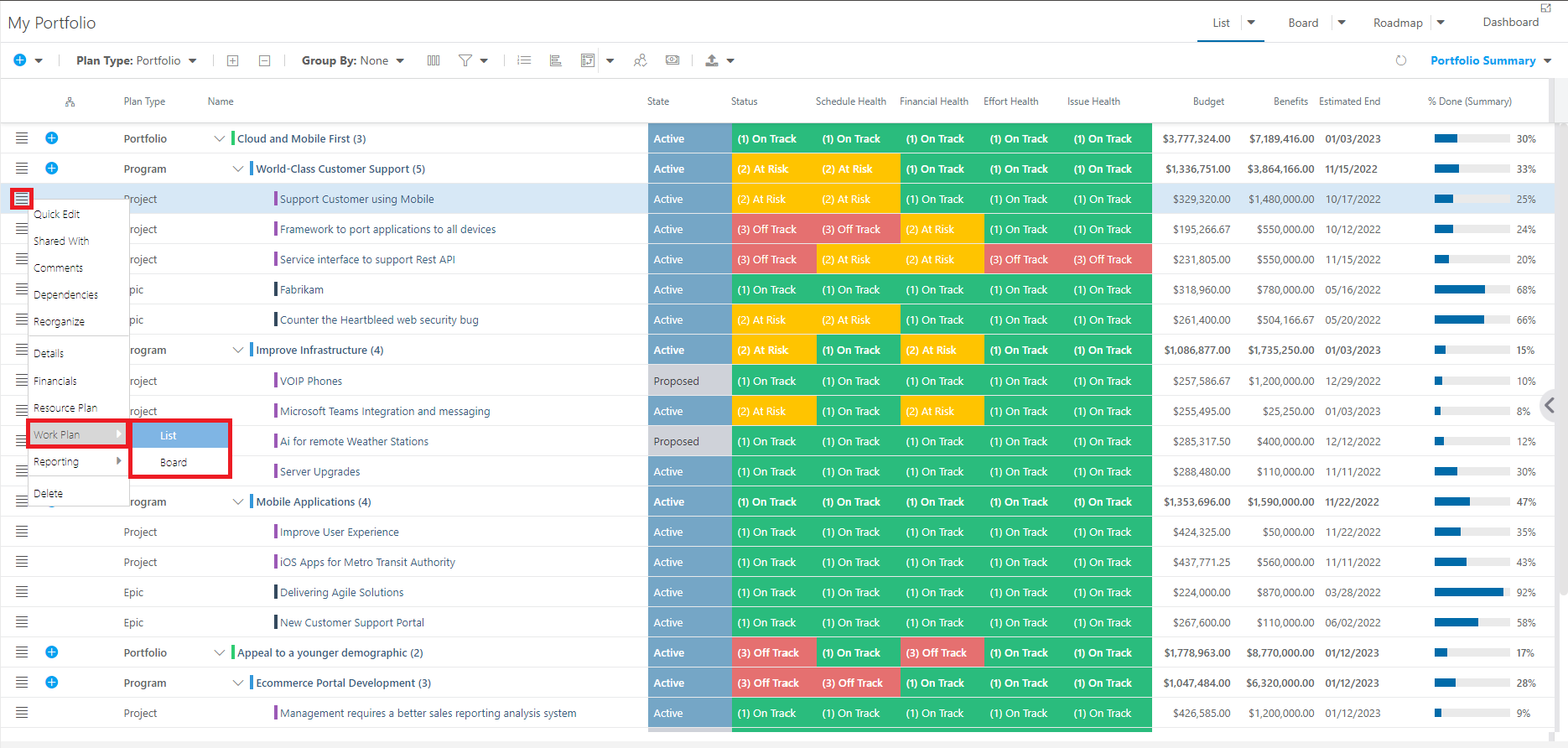Open the column chooser icon
This screenshot has height=748, width=1568.
click(434, 60)
